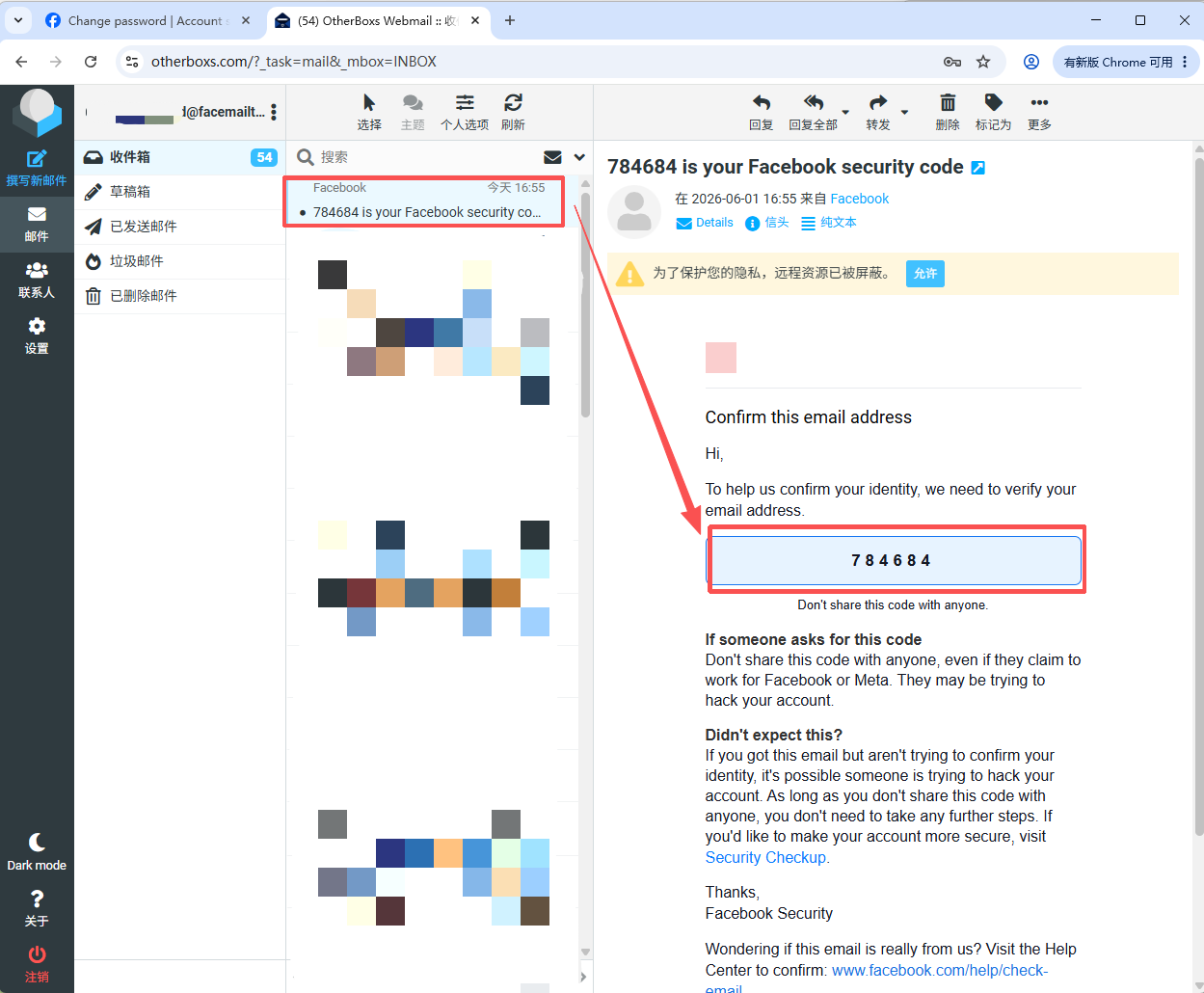Open the Drafts folder
The image size is (1204, 993).
(179, 192)
